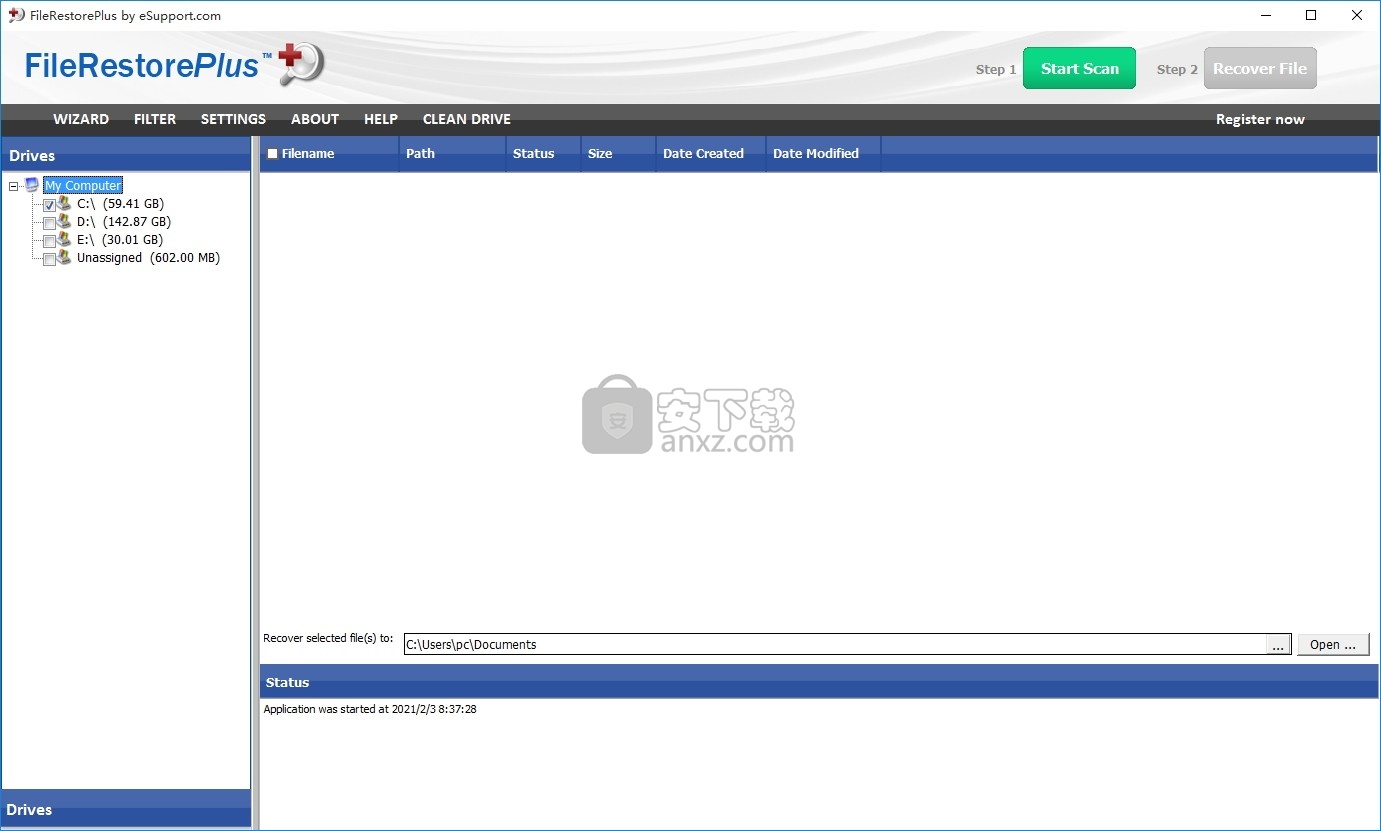Viewport: 1381px width, 831px height.
Task: Select the C:\ (59.41 GB) entry
Action: coord(120,203)
